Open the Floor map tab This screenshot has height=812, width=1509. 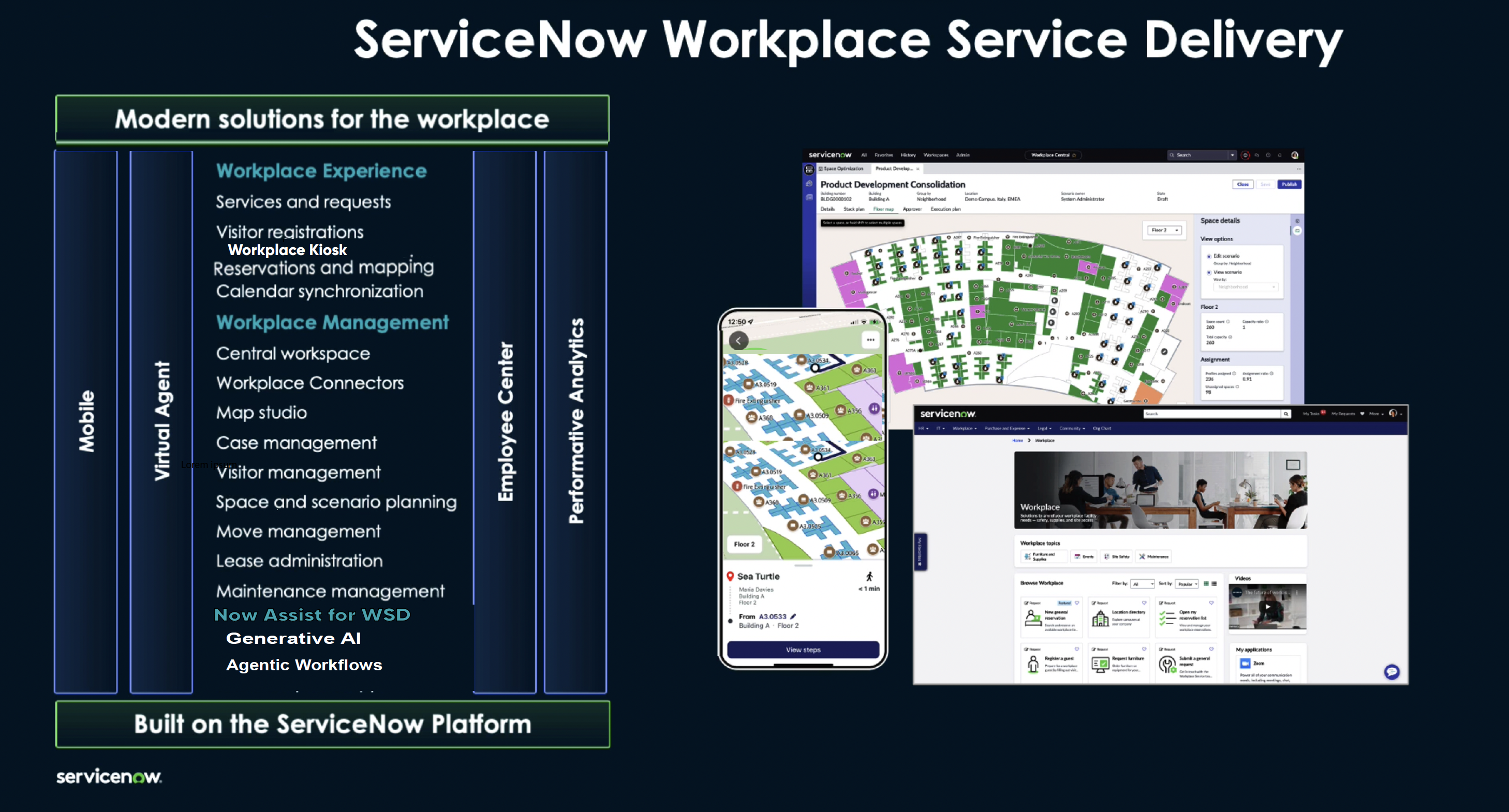pyautogui.click(x=883, y=209)
